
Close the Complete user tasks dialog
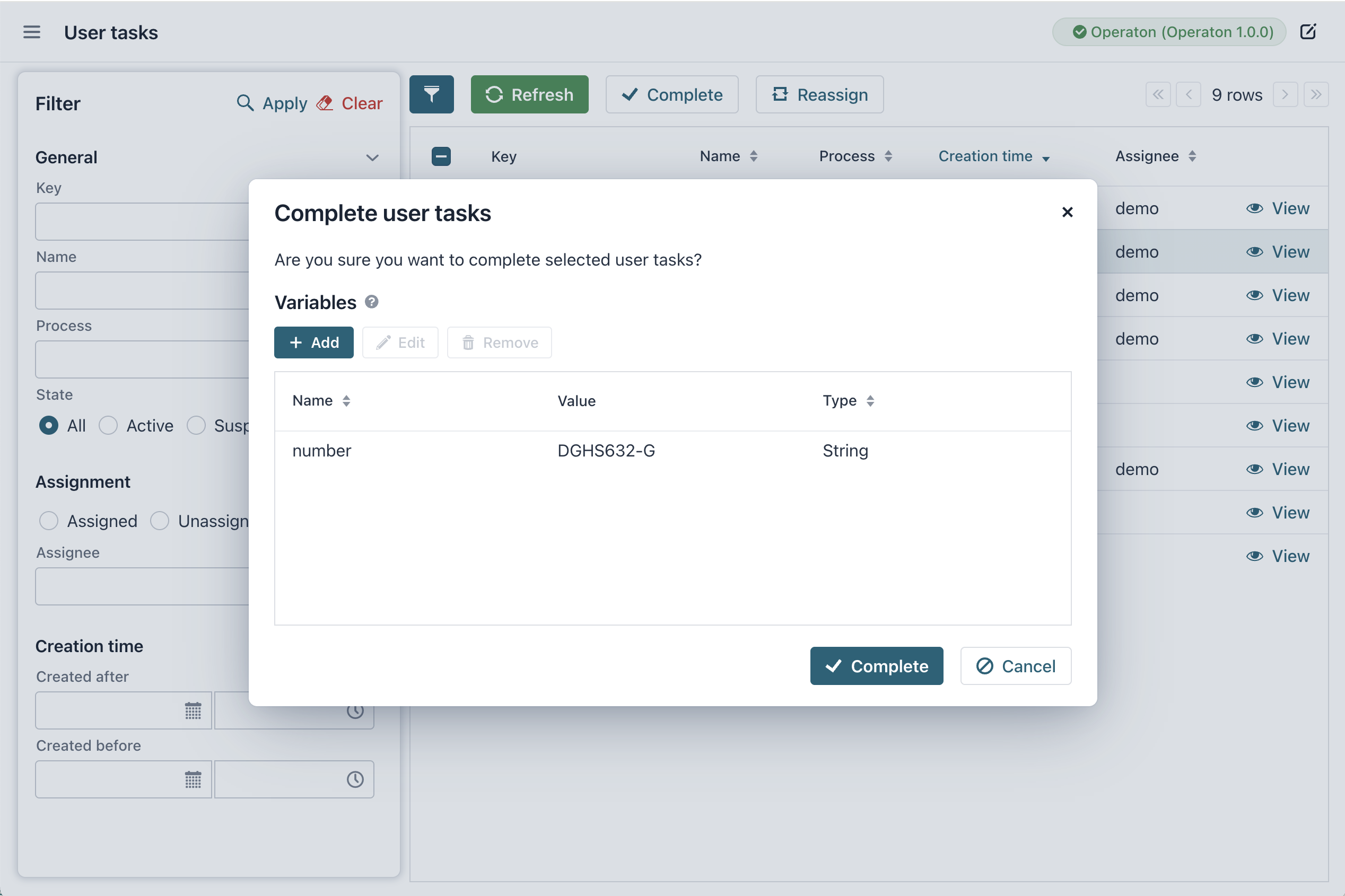[1067, 212]
